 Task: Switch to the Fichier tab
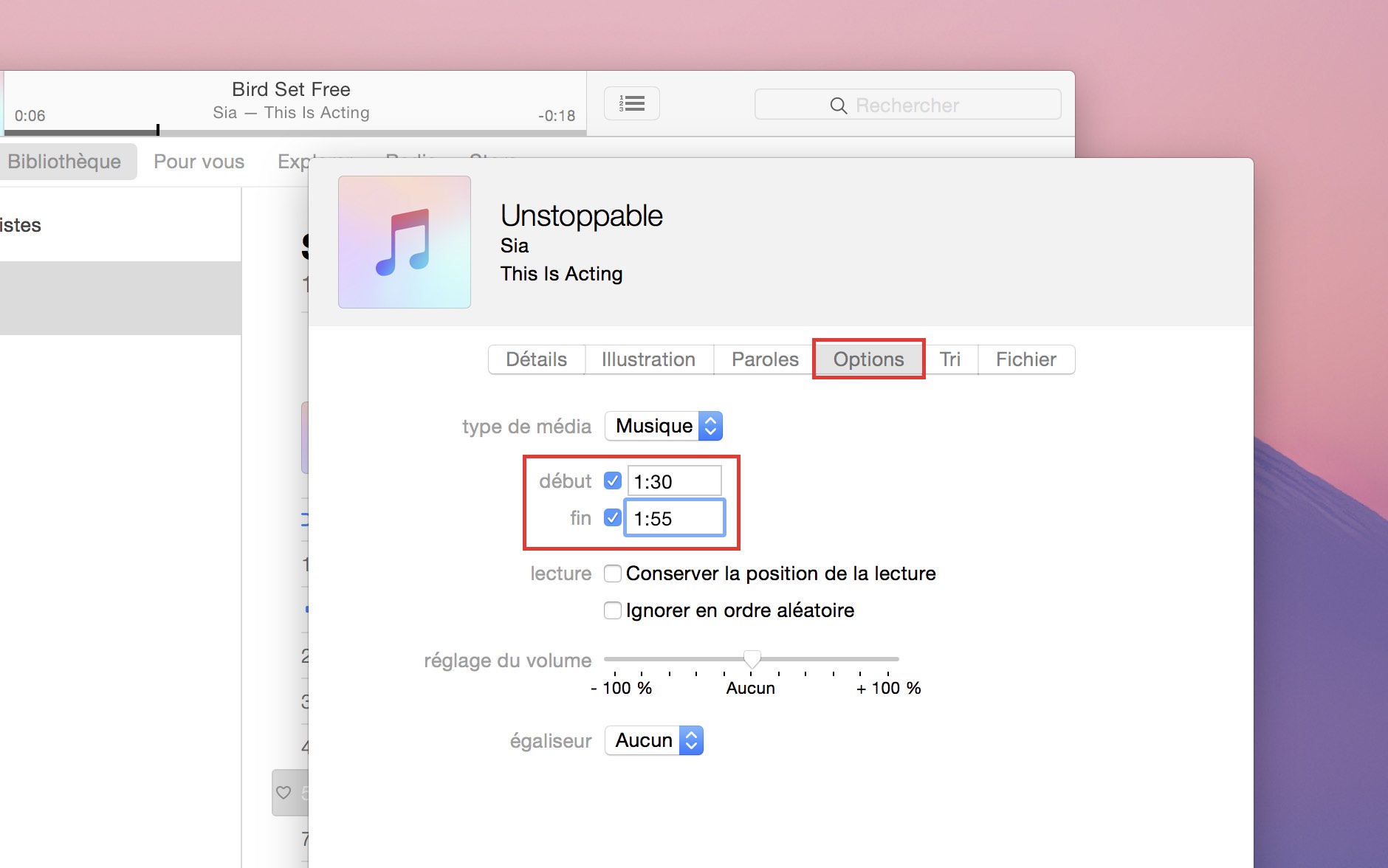[x=1026, y=359]
